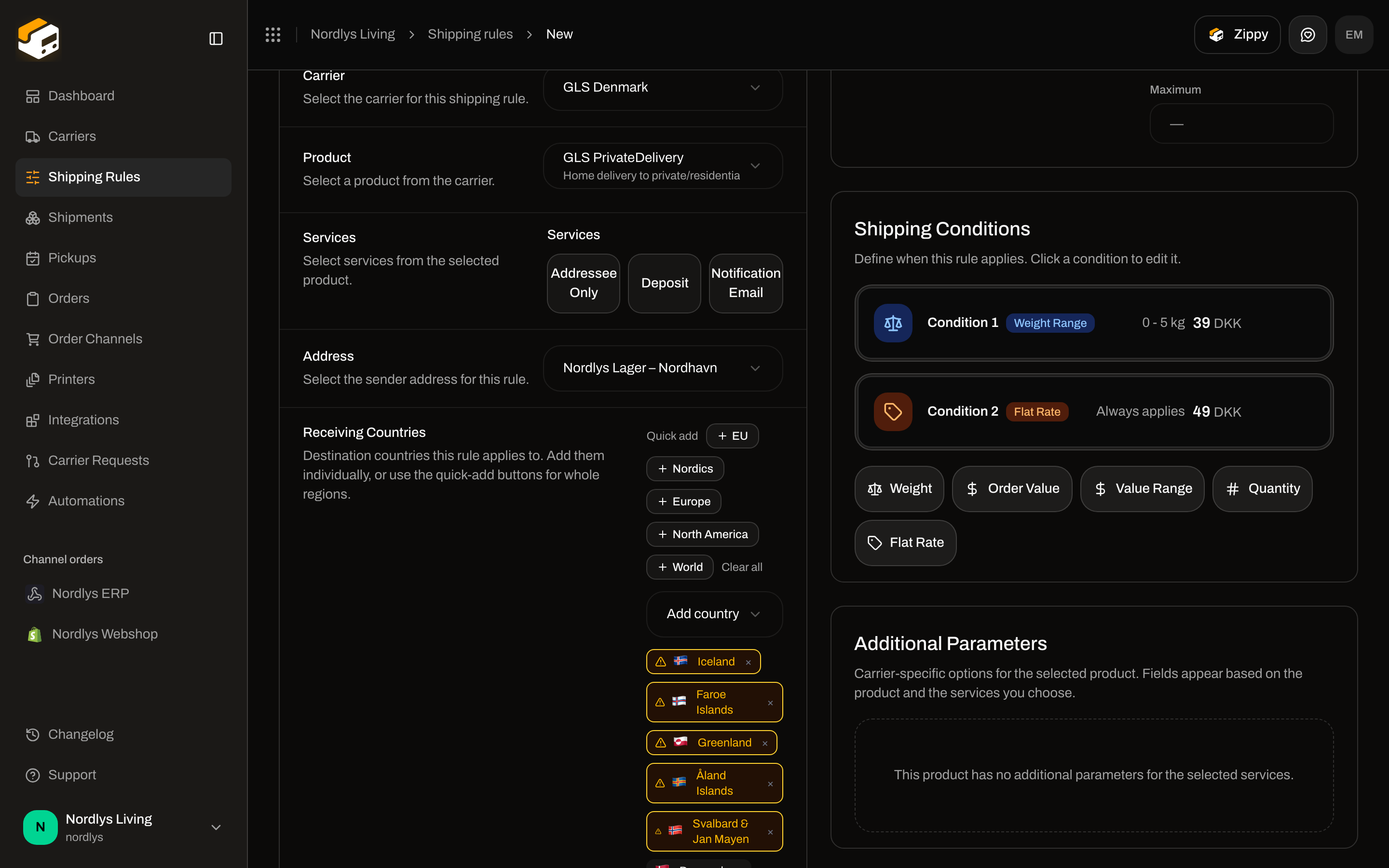Click the Maximum input field

1241,123
